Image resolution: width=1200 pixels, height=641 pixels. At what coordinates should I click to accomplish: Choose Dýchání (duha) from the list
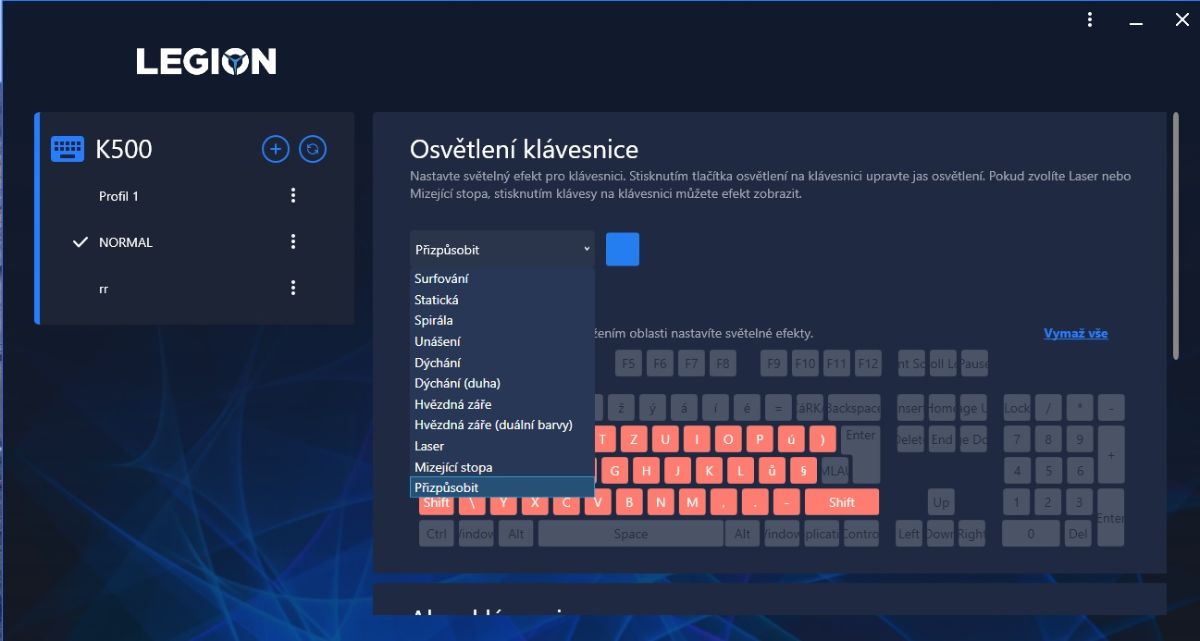[x=457, y=383]
